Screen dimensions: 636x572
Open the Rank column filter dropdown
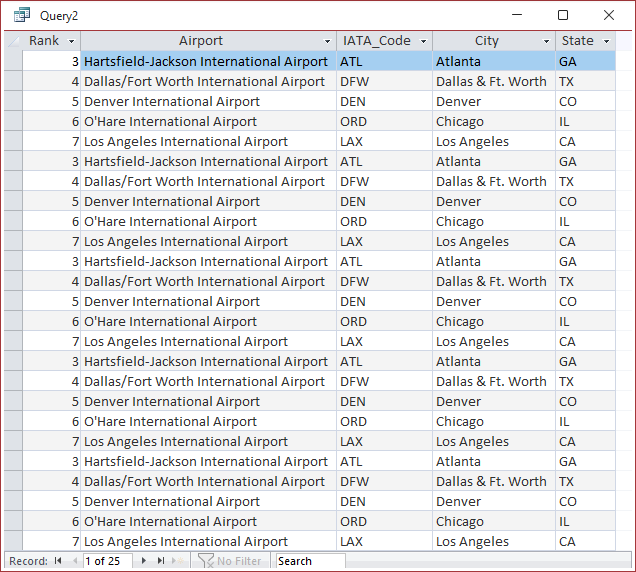coord(71,41)
